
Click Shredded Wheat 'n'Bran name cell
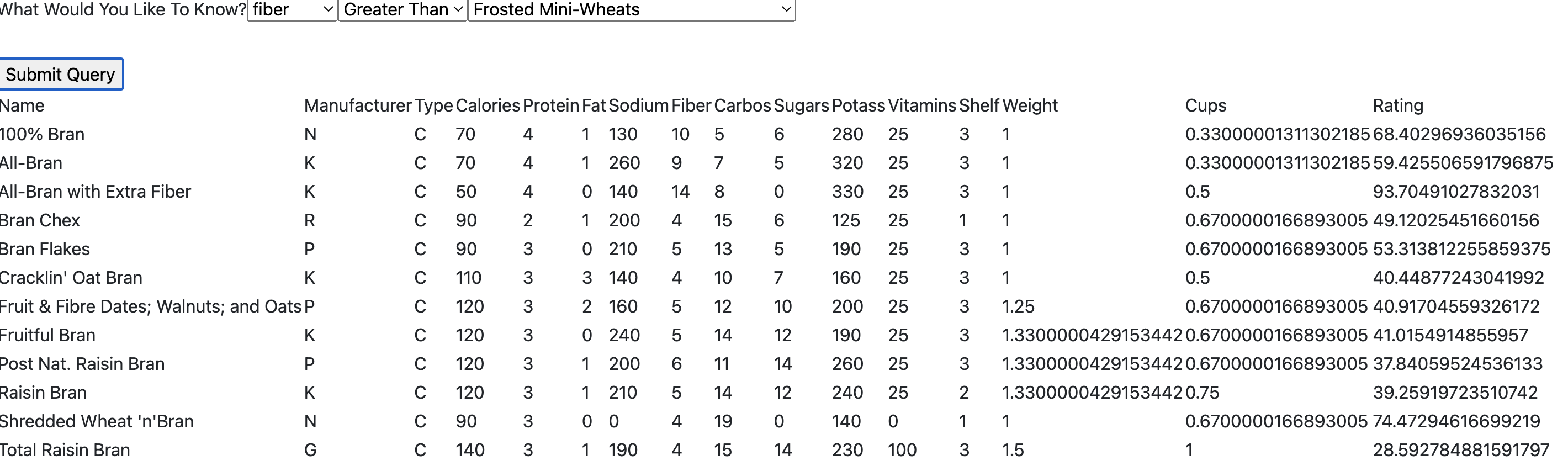click(x=96, y=422)
